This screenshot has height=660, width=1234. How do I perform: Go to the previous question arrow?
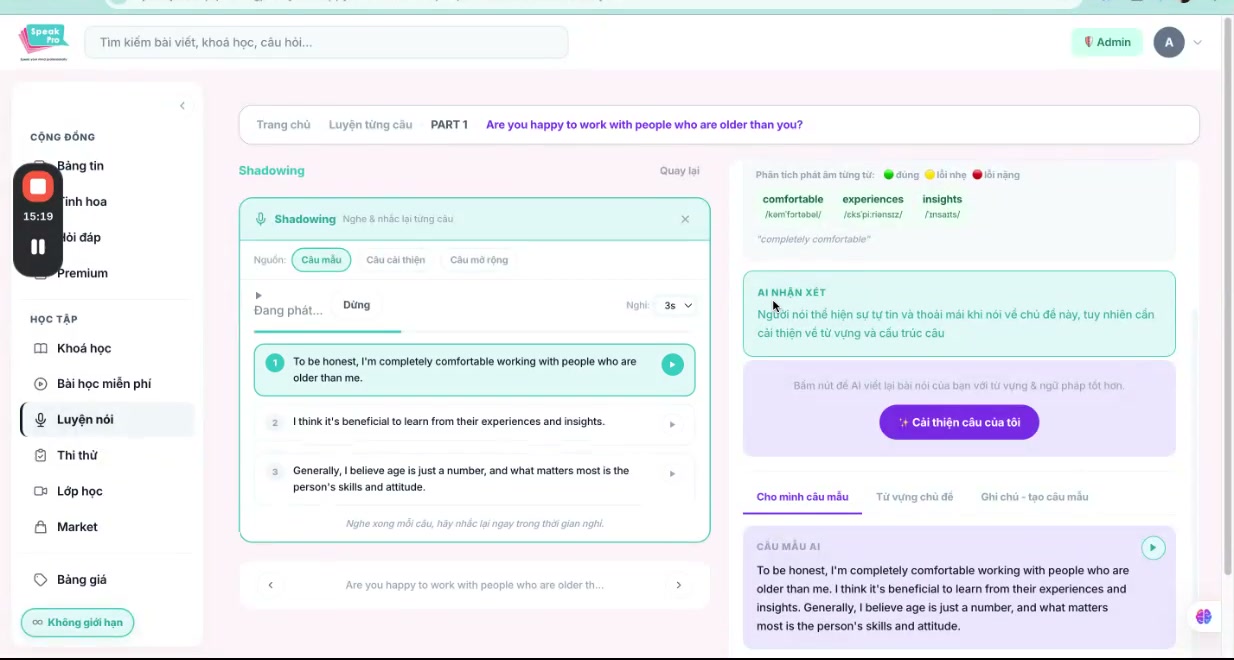pyautogui.click(x=270, y=585)
